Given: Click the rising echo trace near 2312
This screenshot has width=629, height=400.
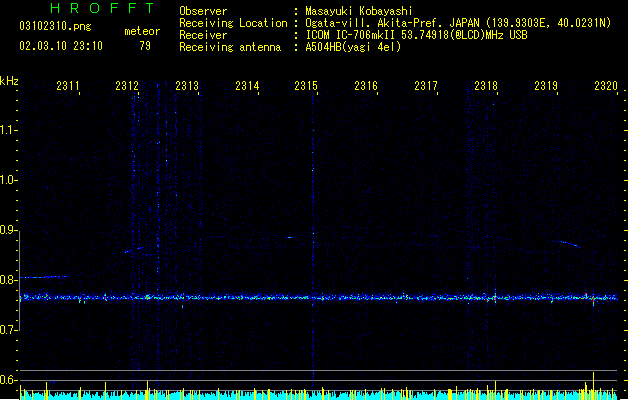Looking at the screenshot, I should tap(134, 250).
